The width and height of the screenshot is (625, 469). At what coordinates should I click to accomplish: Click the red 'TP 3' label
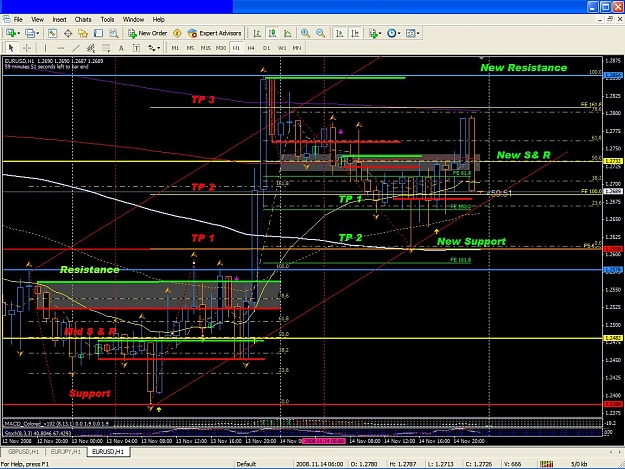[203, 100]
